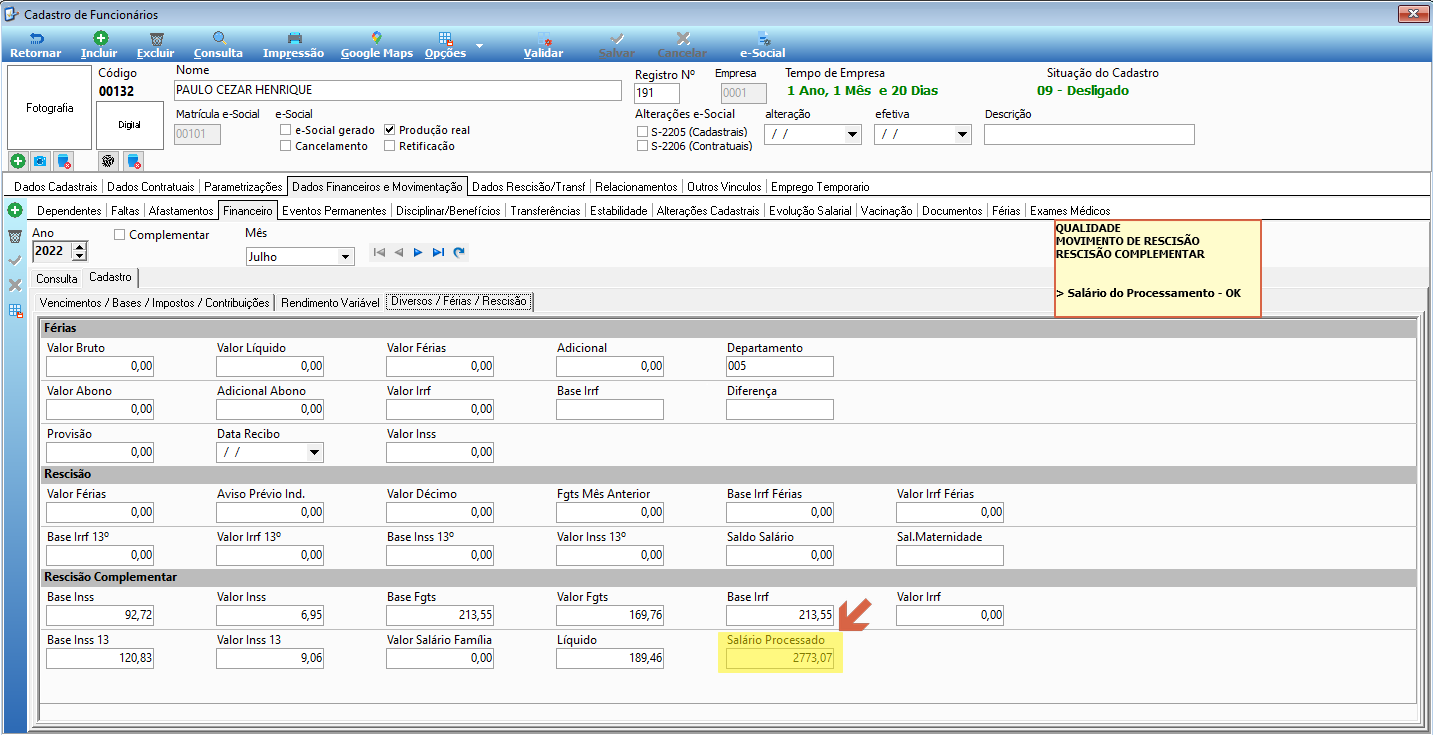Click the Validar toolbar icon
This screenshot has width=1433, height=735.
click(544, 38)
